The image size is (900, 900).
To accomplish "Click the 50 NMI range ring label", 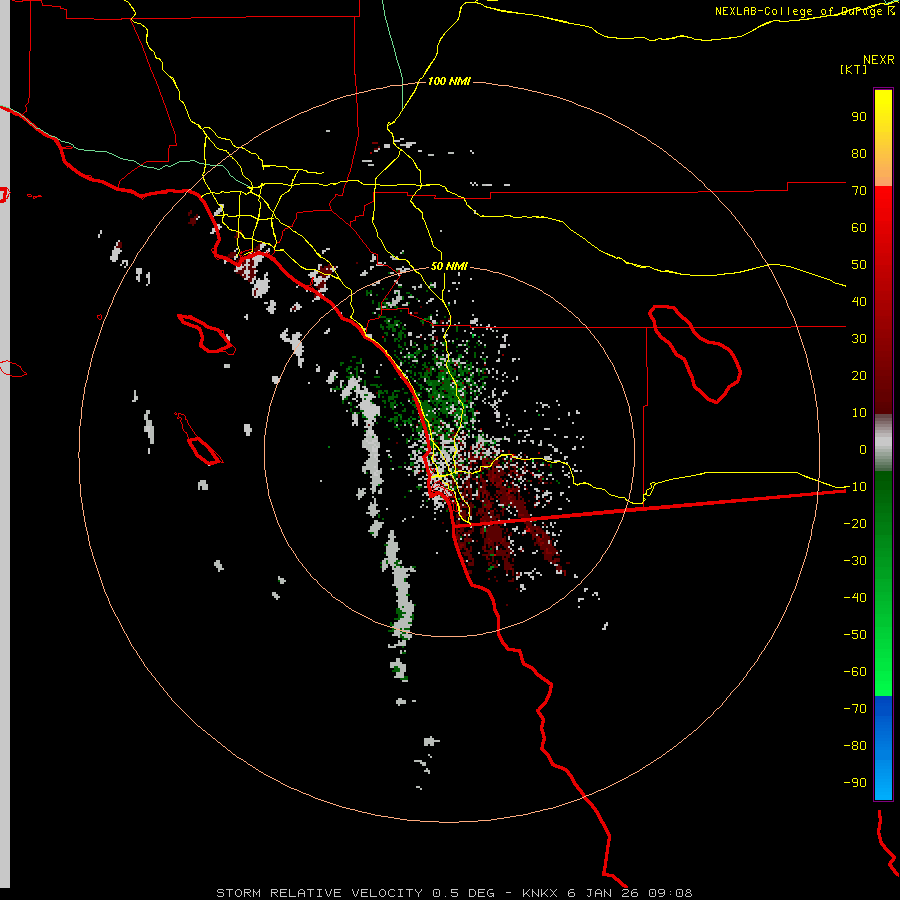I will coord(449,266).
